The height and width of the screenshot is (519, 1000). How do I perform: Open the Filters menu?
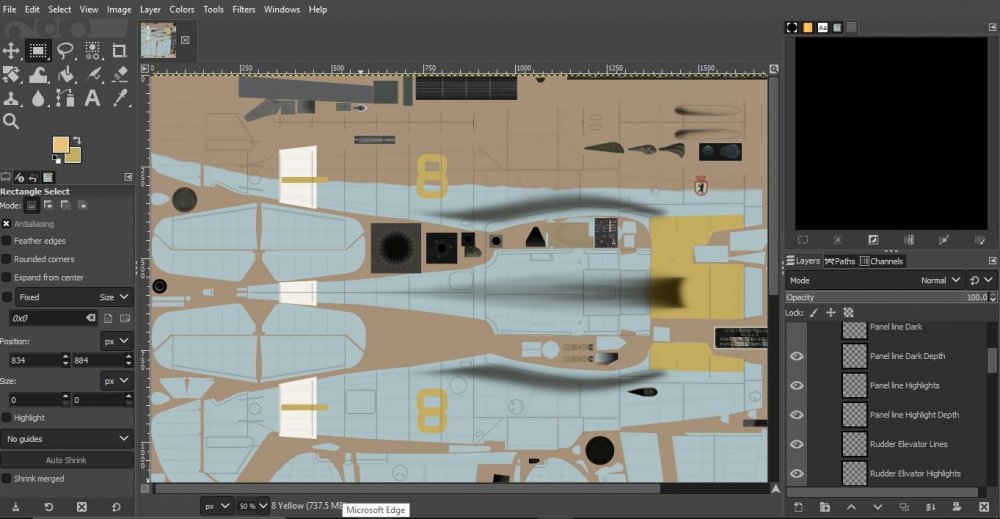point(243,9)
